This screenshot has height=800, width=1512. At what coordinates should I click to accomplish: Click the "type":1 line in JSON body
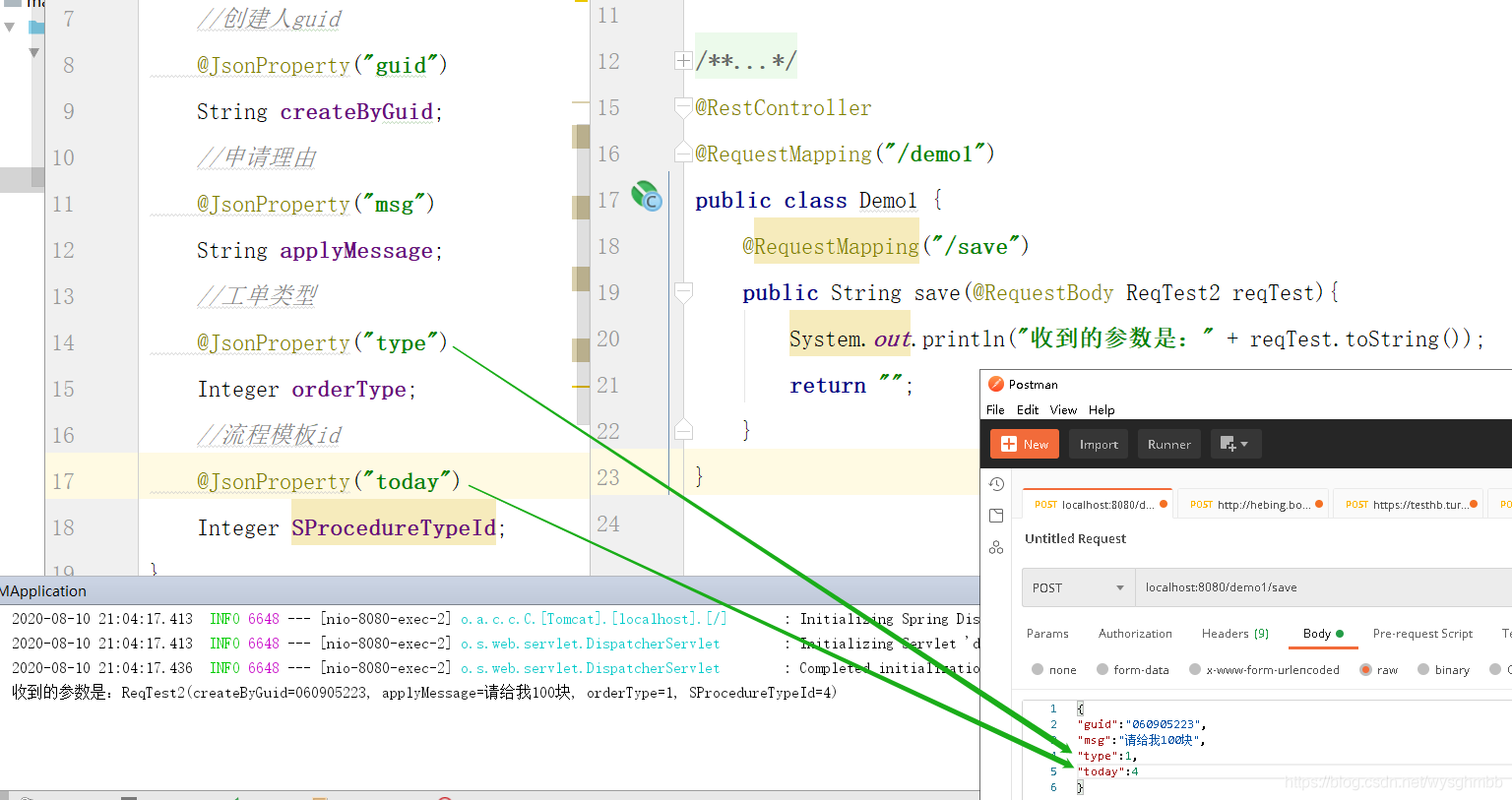[x=1107, y=756]
